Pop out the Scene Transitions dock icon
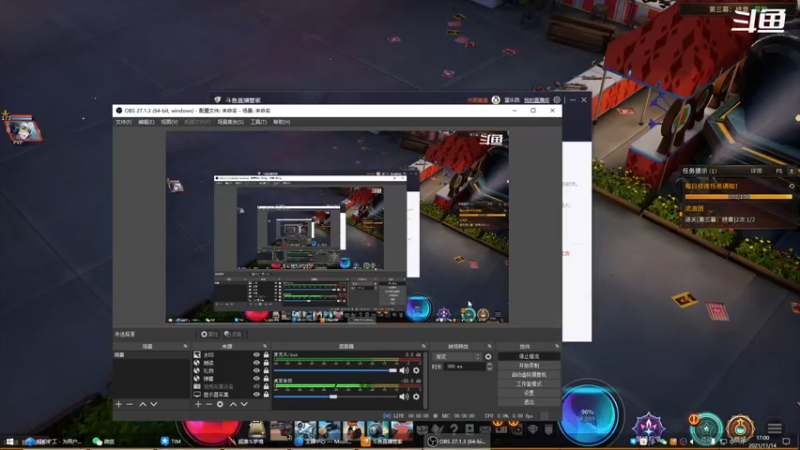The width and height of the screenshot is (800, 450). pyautogui.click(x=490, y=346)
